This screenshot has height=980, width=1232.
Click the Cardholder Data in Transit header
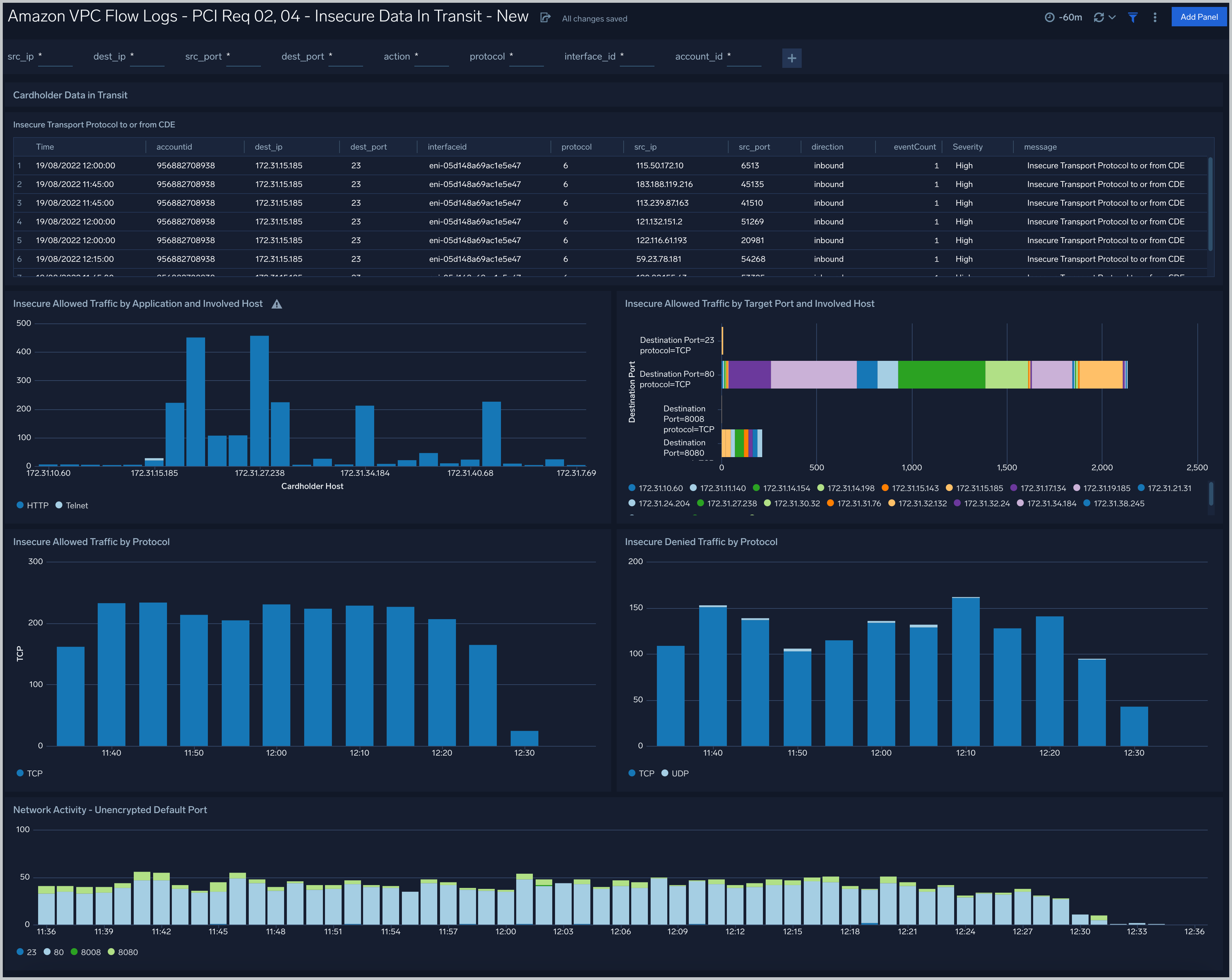click(70, 95)
